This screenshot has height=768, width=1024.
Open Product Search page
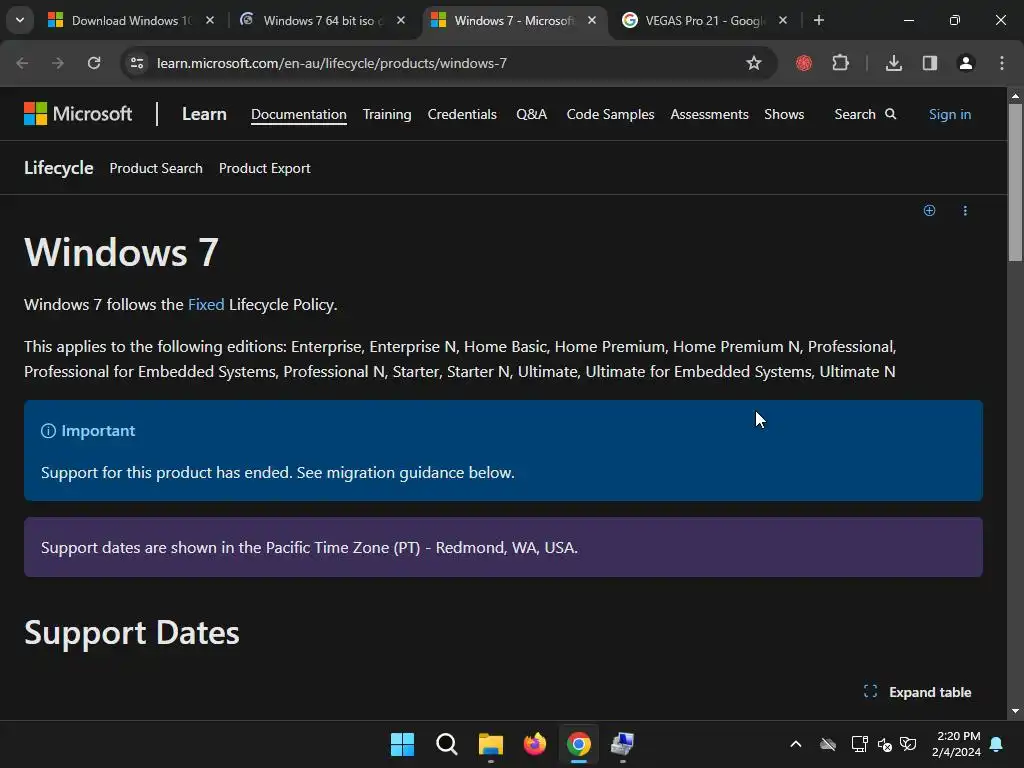[156, 168]
